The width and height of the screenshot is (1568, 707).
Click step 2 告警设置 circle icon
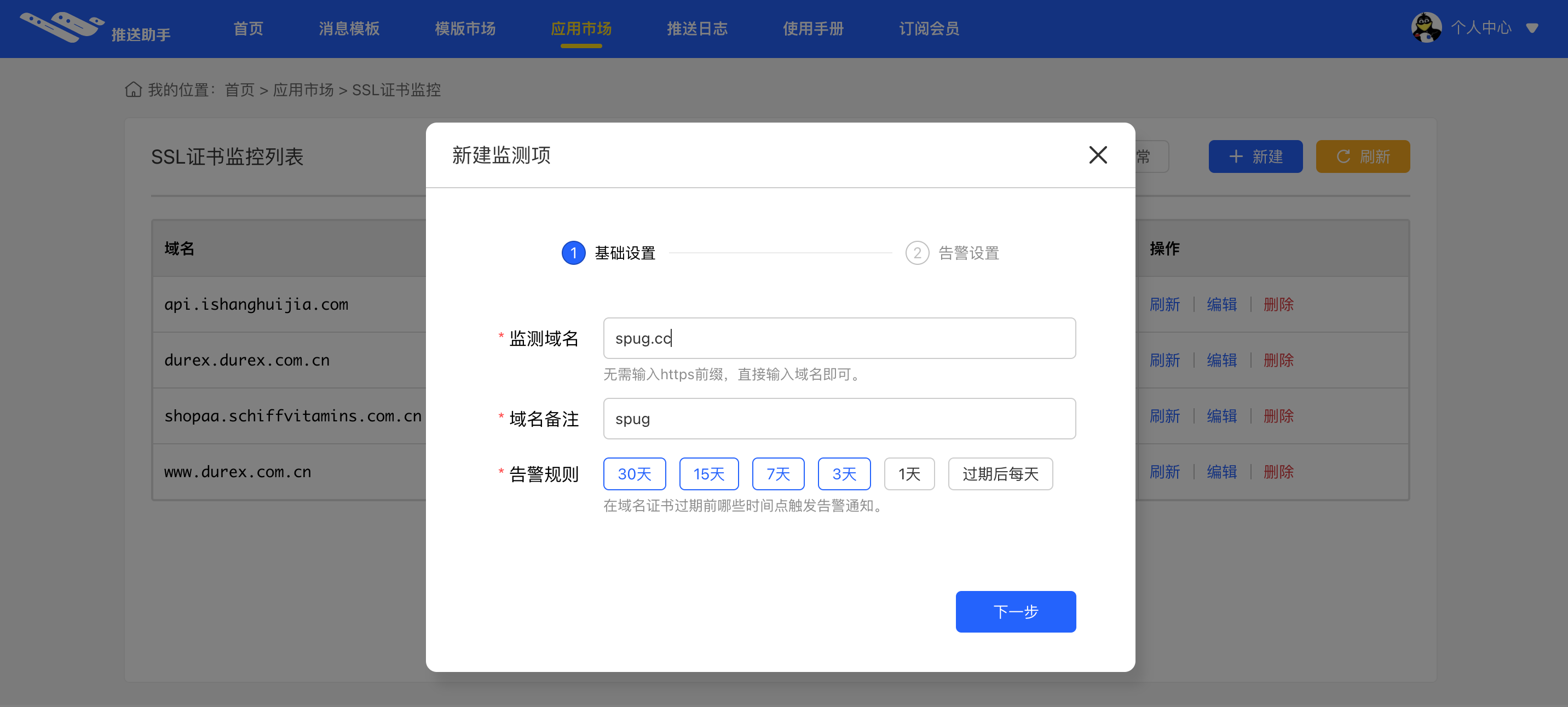916,252
